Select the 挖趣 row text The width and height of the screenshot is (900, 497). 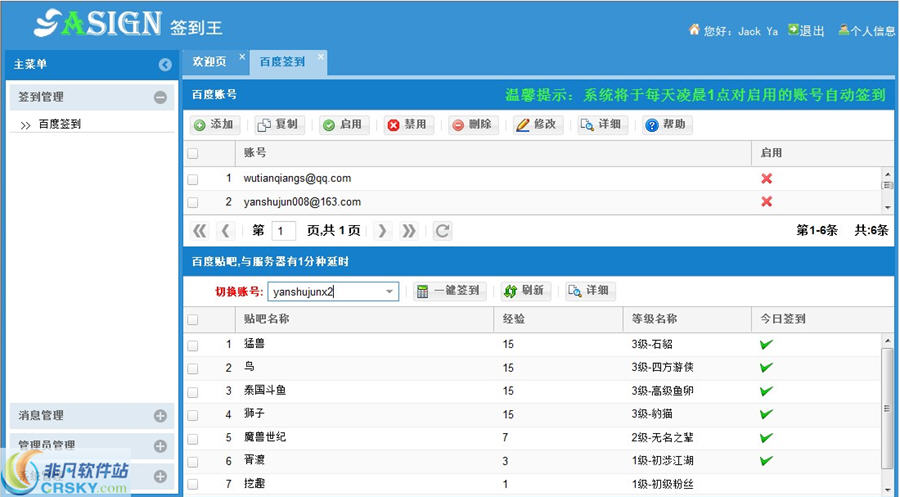254,483
